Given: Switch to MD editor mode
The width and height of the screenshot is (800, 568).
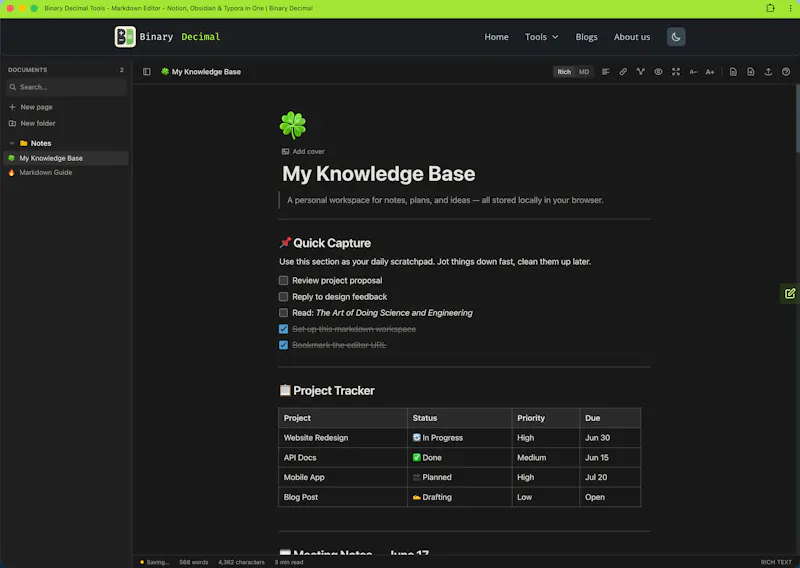Looking at the screenshot, I should (x=584, y=72).
